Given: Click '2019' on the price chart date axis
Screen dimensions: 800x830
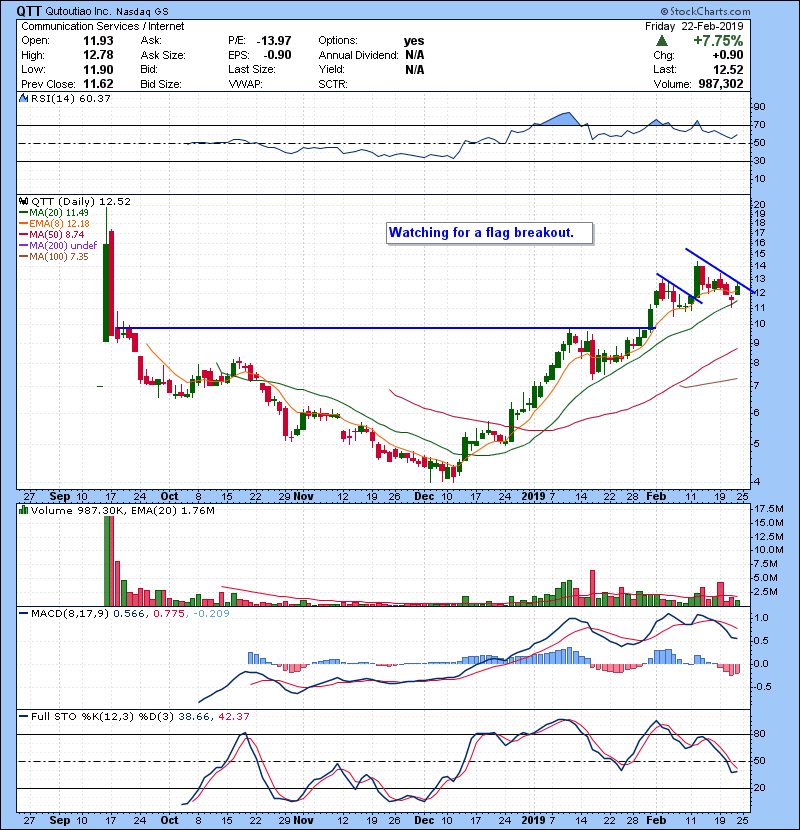Looking at the screenshot, I should pos(534,497).
